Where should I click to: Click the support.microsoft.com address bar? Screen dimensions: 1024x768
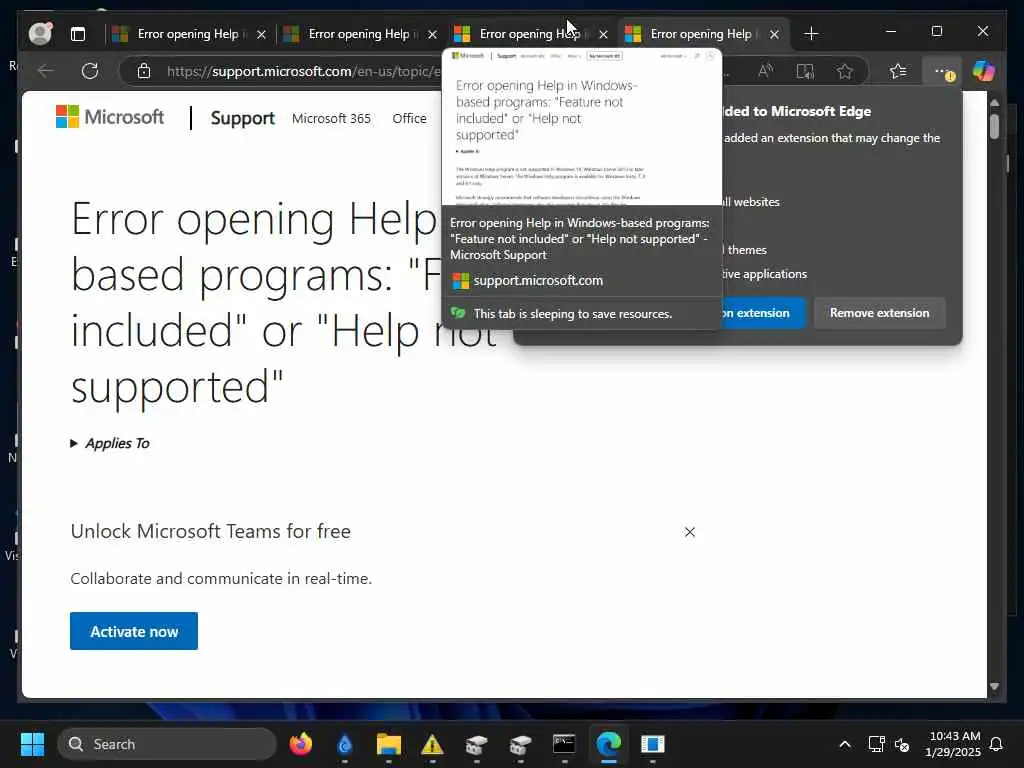(x=304, y=71)
